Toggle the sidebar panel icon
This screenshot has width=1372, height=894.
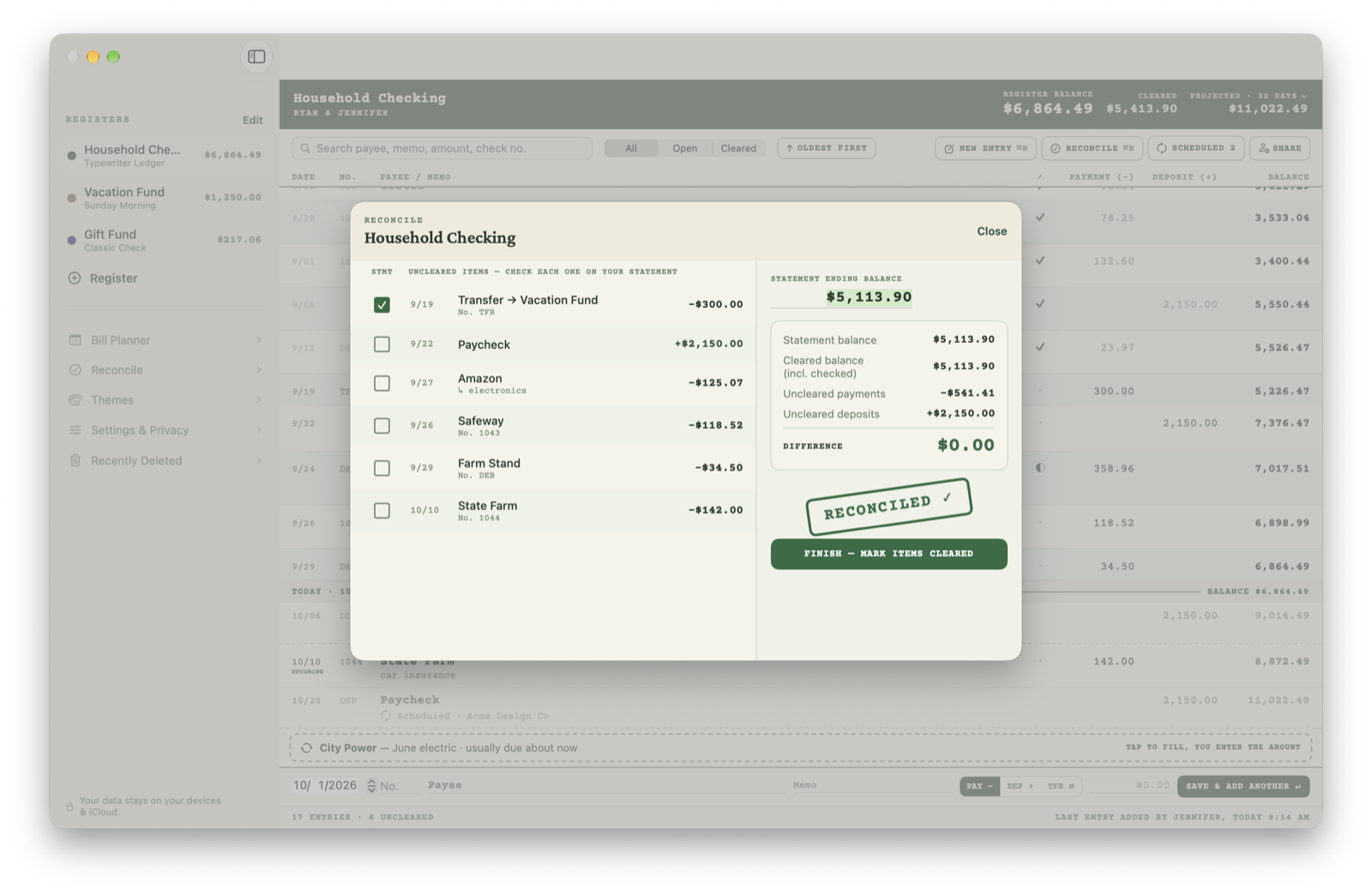256,57
